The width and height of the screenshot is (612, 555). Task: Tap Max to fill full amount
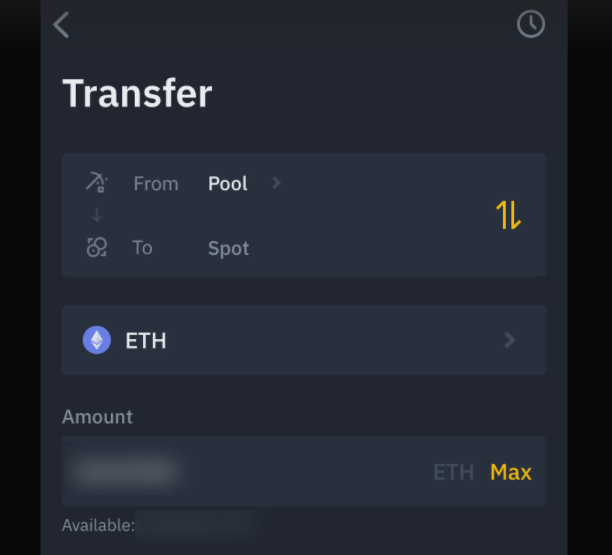511,472
